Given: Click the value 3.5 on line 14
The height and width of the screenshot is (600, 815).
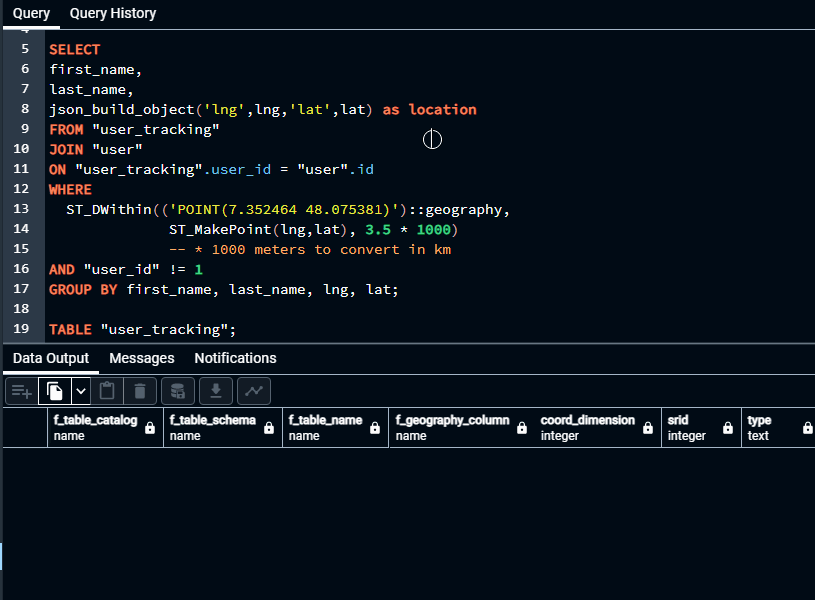Looking at the screenshot, I should tap(378, 230).
